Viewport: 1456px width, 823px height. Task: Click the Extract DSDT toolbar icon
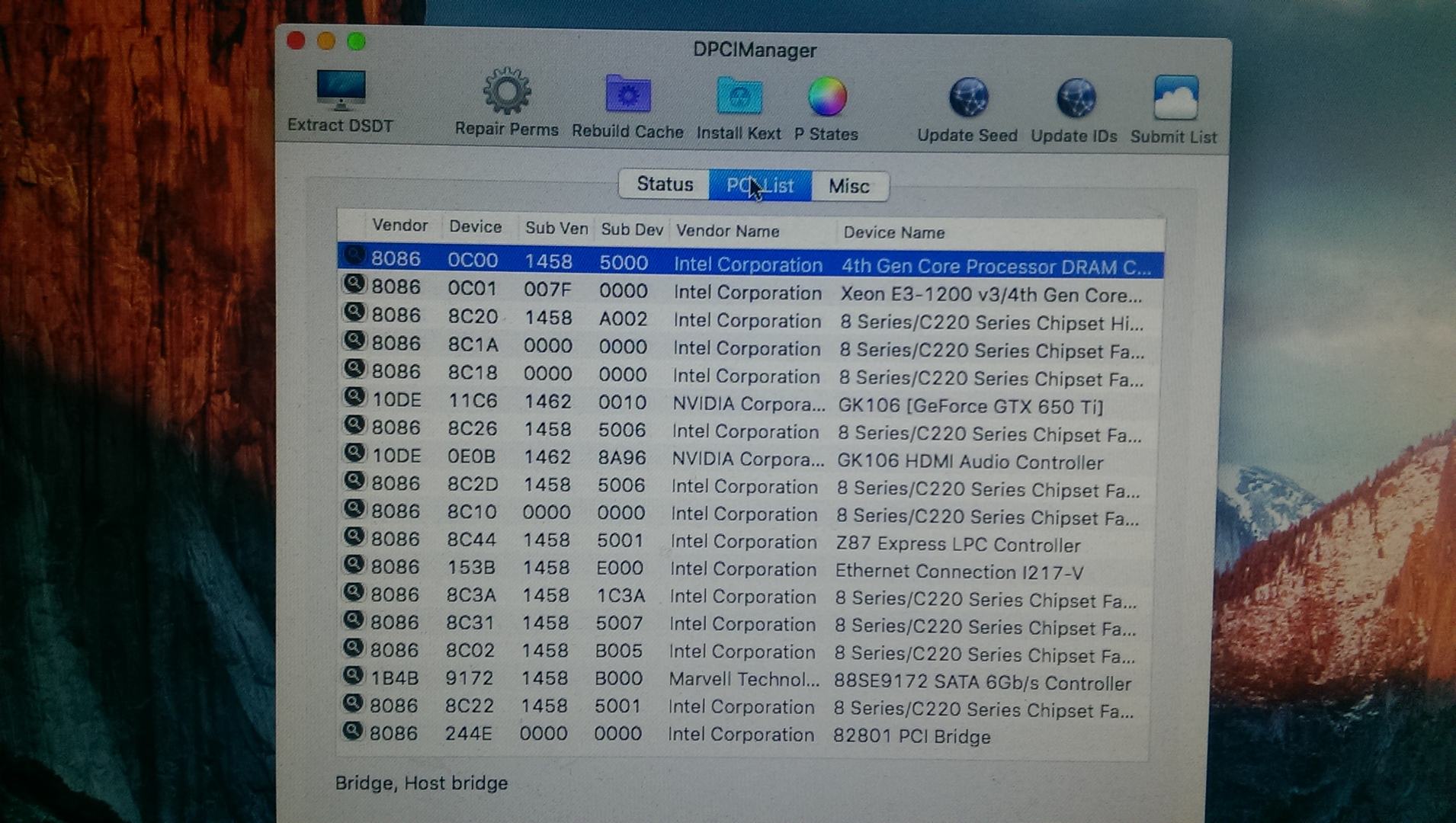341,90
